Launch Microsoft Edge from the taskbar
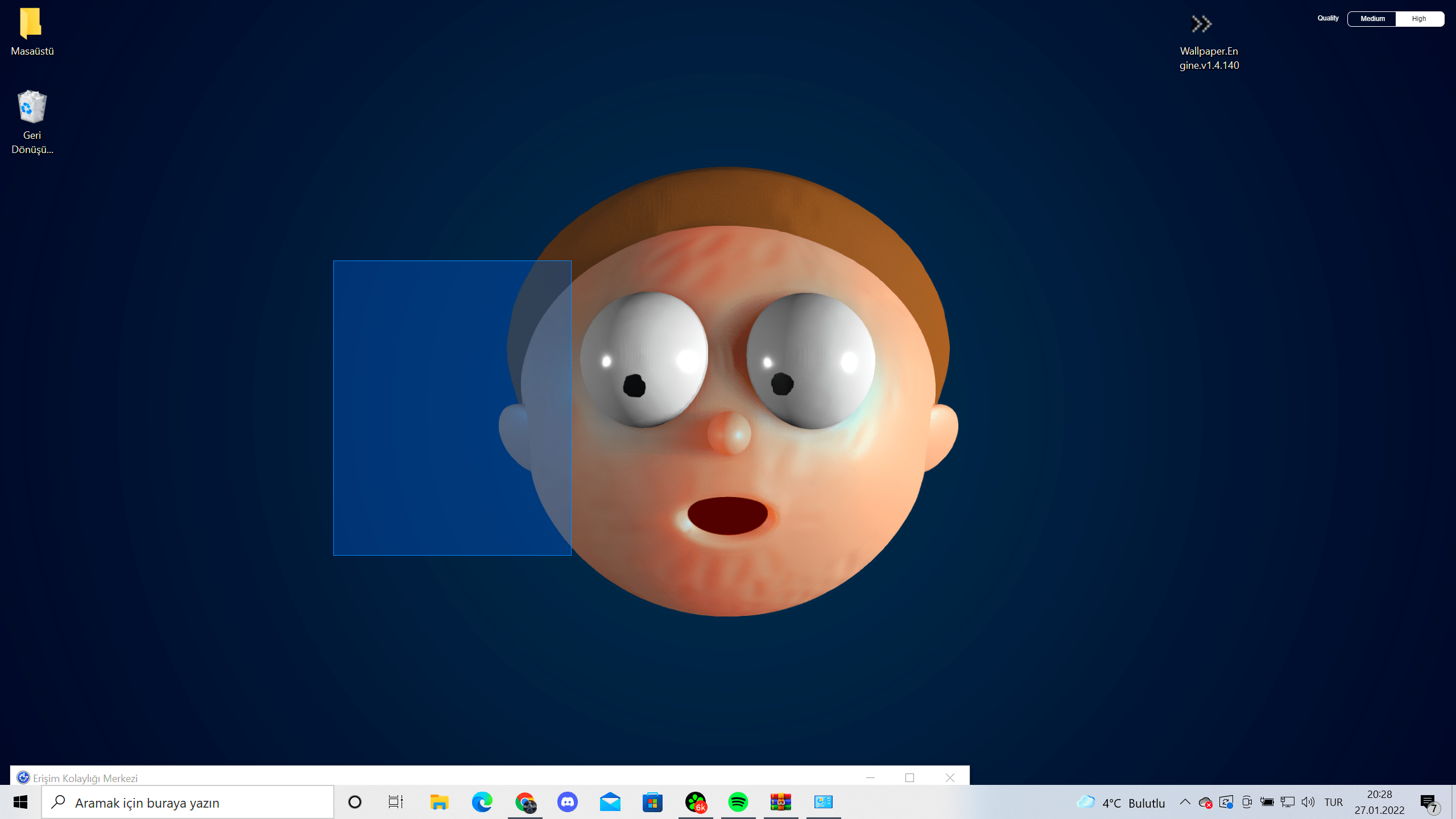This screenshot has height=819, width=1456. click(482, 802)
